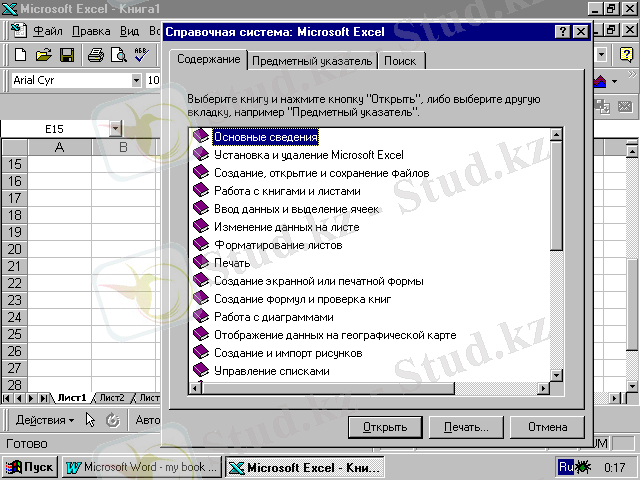
Task: Open the Действия drawing menu dropdown
Action: [45, 420]
